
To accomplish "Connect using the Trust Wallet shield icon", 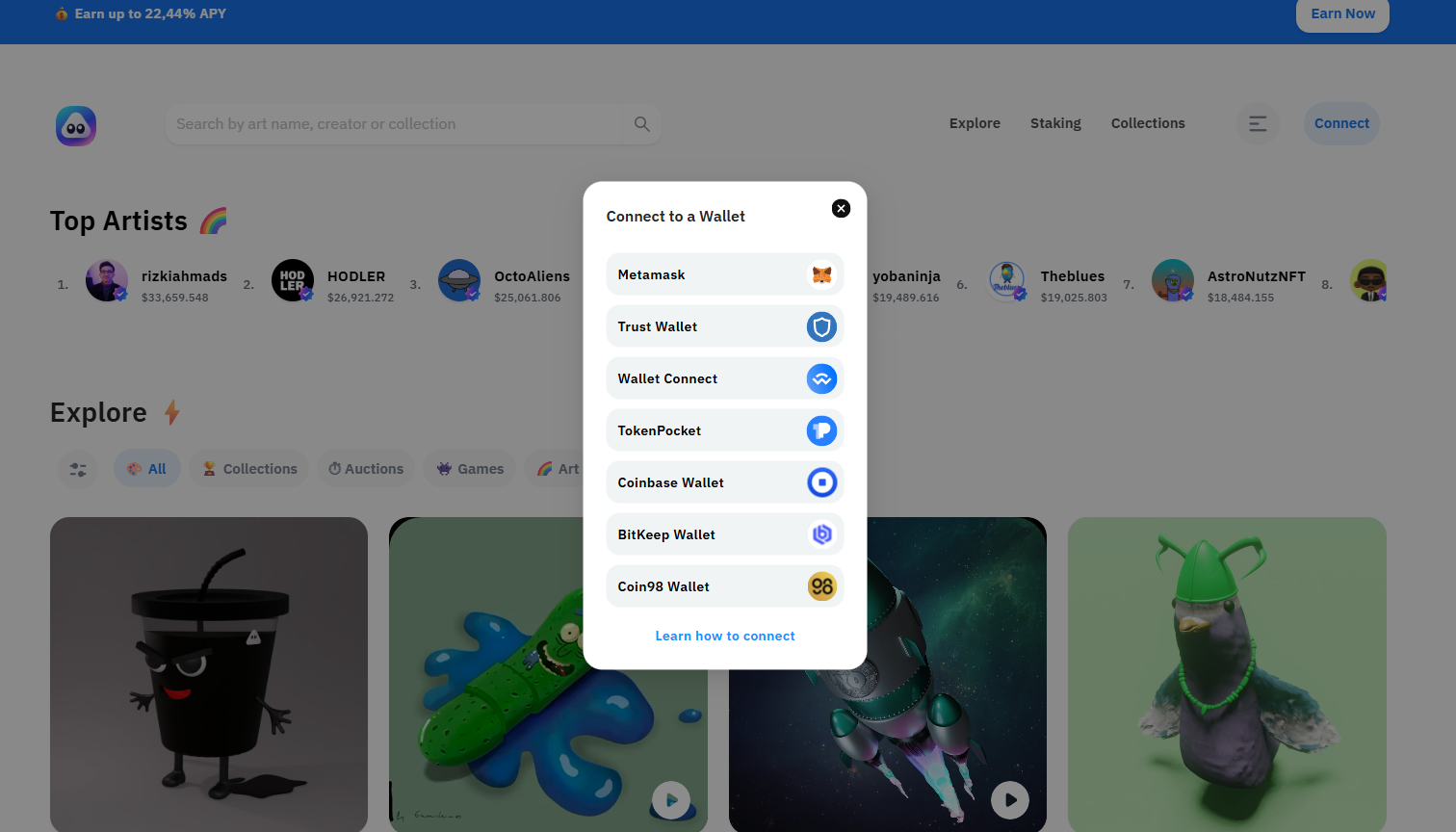I will (x=821, y=326).
